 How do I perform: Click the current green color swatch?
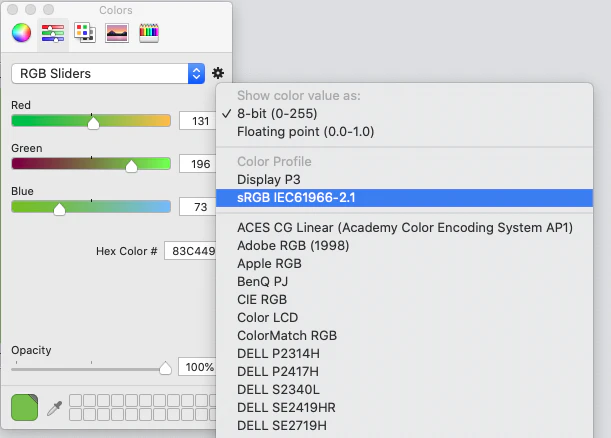click(x=25, y=407)
